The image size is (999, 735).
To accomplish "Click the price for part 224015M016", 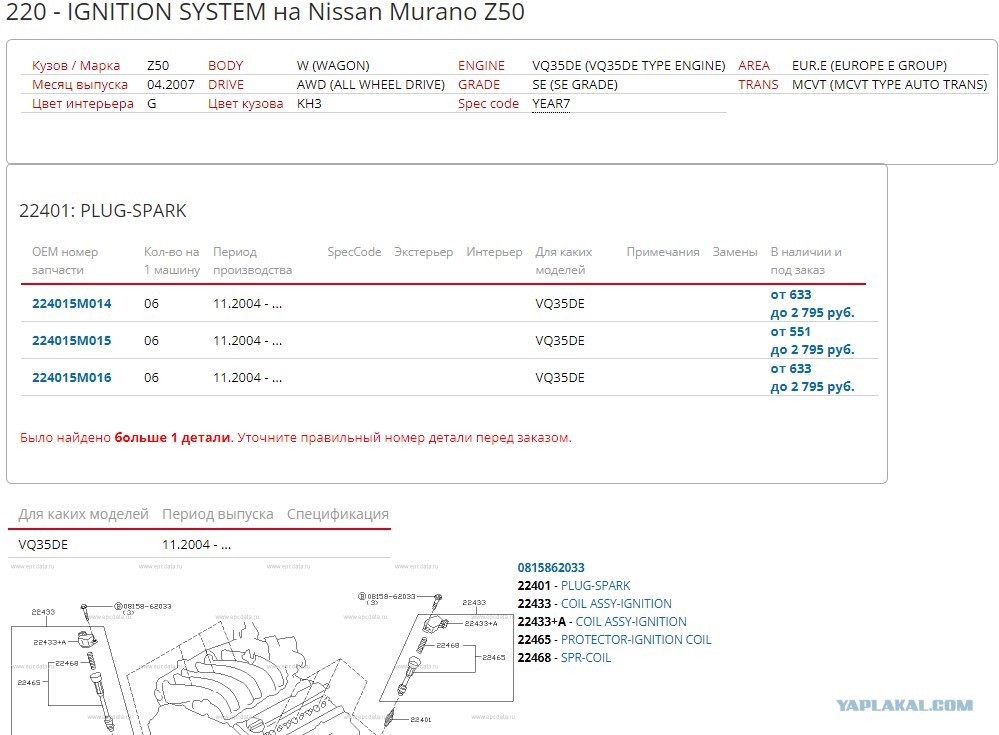I will tap(812, 378).
